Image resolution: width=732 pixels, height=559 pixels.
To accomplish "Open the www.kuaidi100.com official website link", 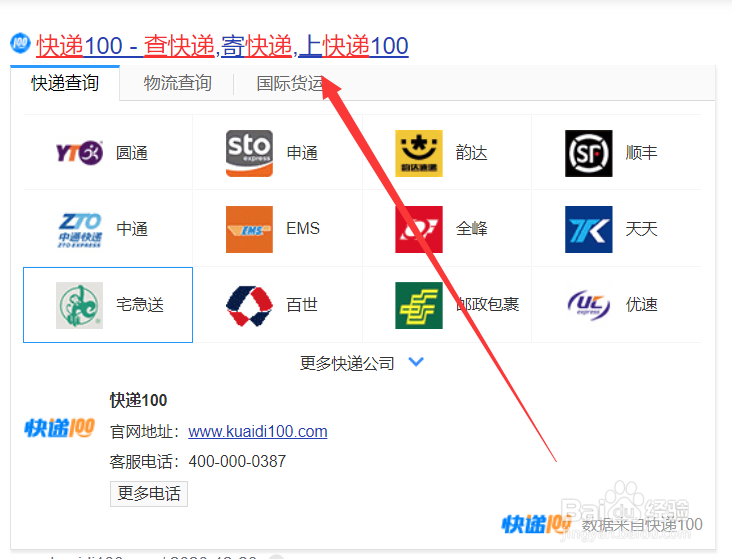I will (x=258, y=432).
